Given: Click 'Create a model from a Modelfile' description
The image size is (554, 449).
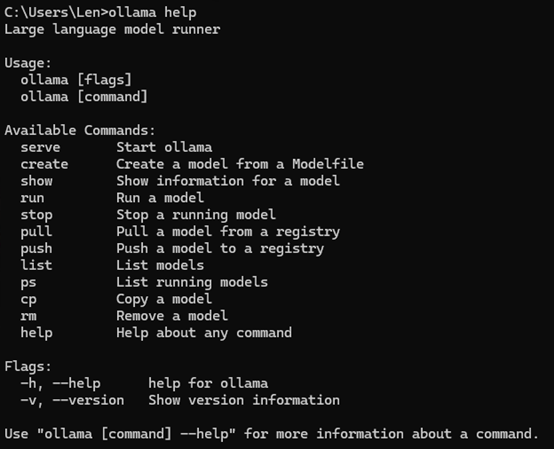Looking at the screenshot, I should point(240,164).
